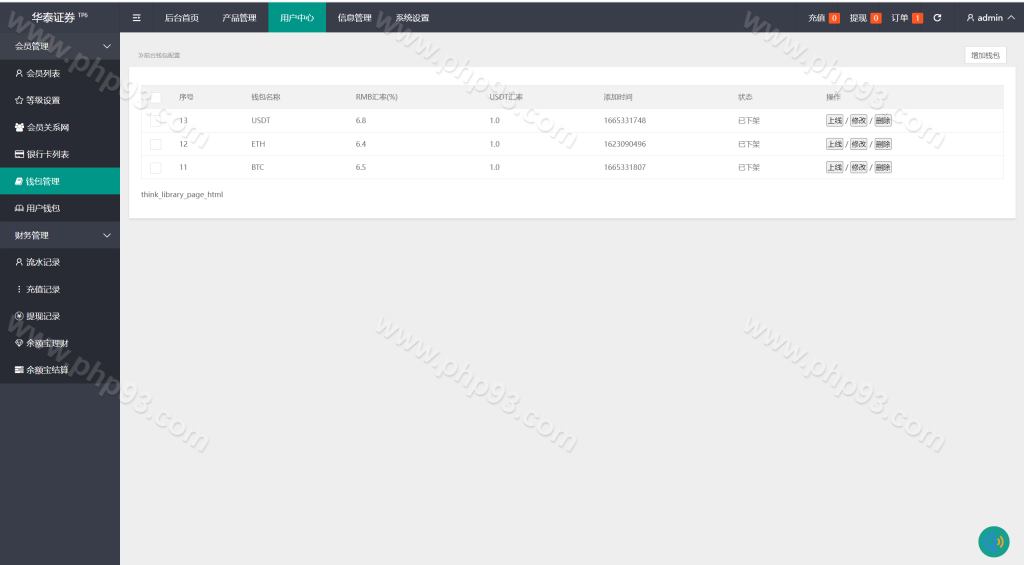Switch to the 产品管理 top tab
1024x565 pixels.
239,18
